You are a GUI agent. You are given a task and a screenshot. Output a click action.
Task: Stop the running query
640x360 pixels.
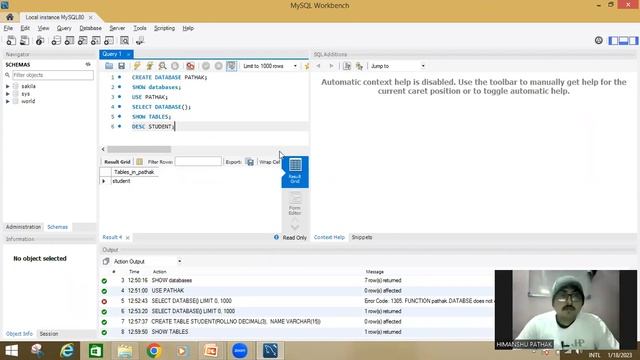click(x=175, y=66)
